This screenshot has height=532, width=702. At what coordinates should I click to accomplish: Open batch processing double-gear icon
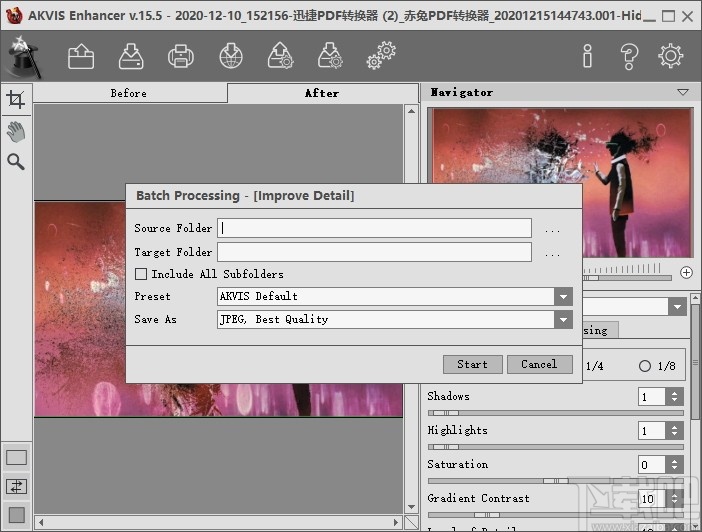click(381, 56)
